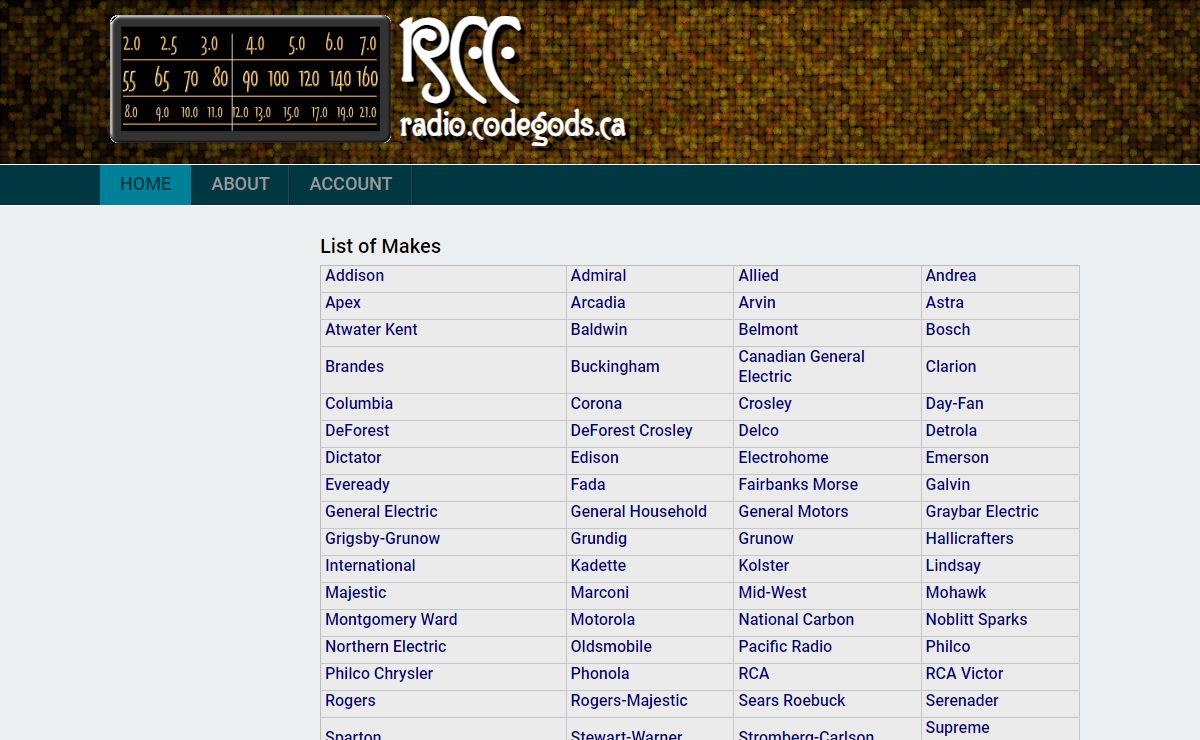Open the Arvin make
This screenshot has width=1200, height=740.
pyautogui.click(x=757, y=303)
